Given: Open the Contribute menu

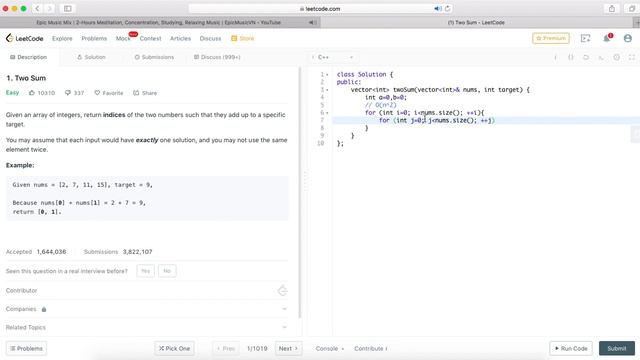Looking at the screenshot, I should click(371, 349).
